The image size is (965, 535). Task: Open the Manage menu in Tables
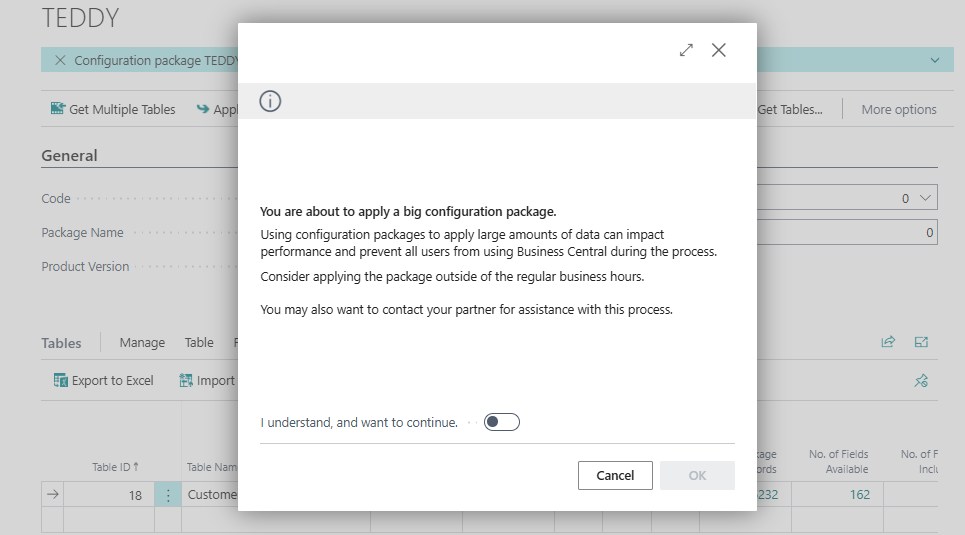point(142,342)
